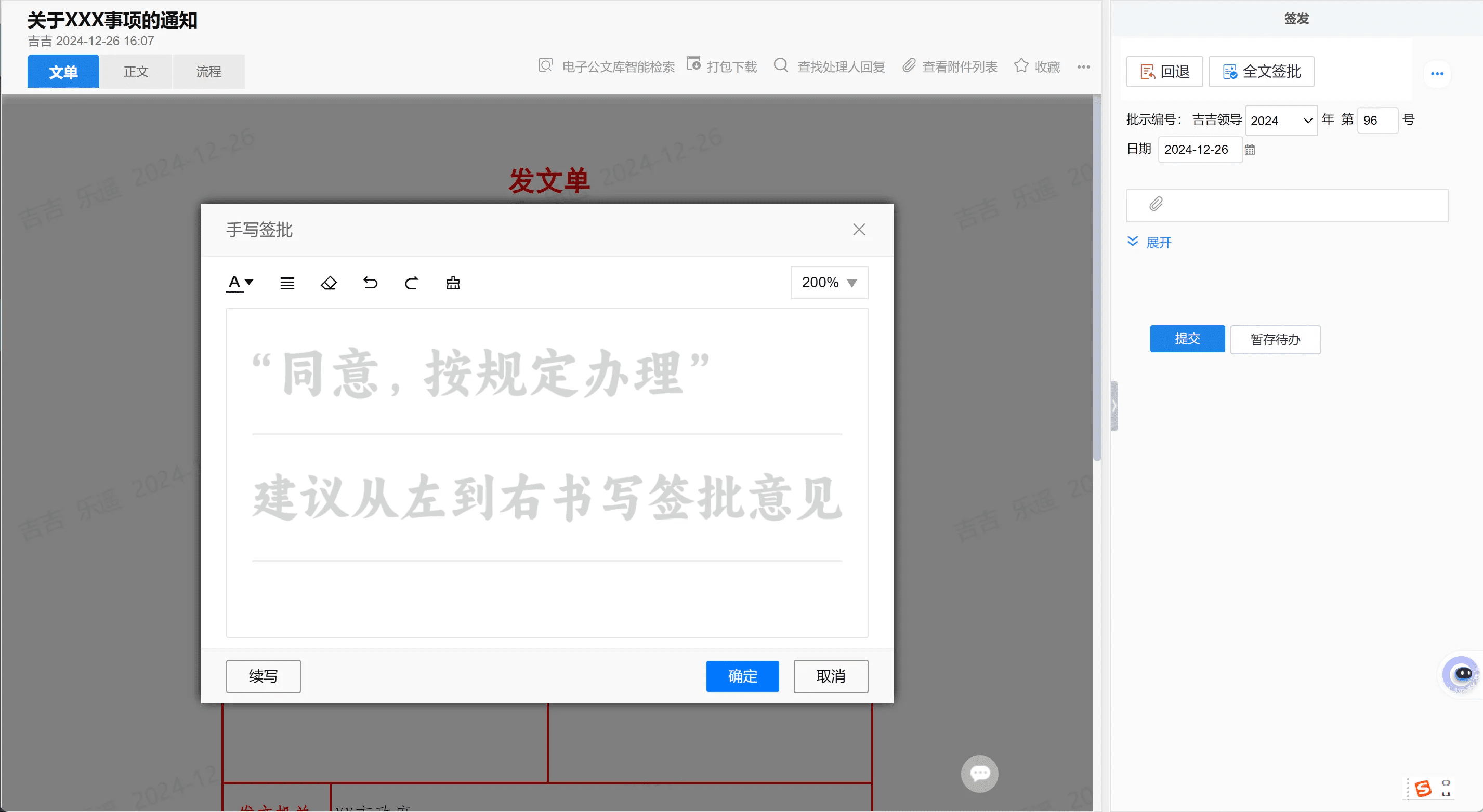The image size is (1483, 812).
Task: Open the line thickness options
Action: (x=287, y=283)
